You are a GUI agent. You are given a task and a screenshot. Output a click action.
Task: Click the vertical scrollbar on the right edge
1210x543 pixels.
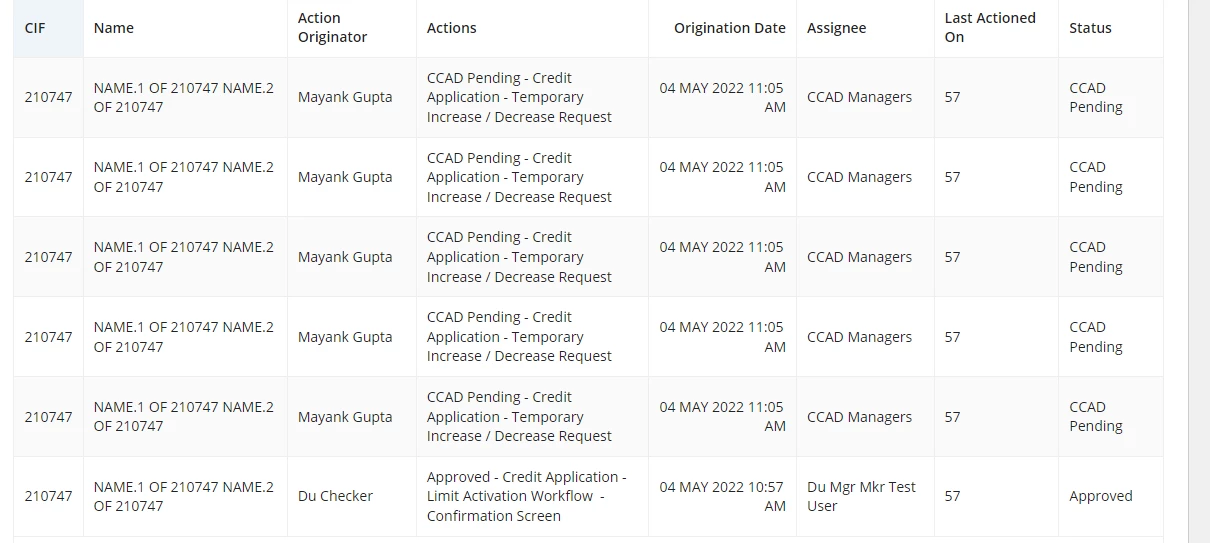pyautogui.click(x=1199, y=271)
